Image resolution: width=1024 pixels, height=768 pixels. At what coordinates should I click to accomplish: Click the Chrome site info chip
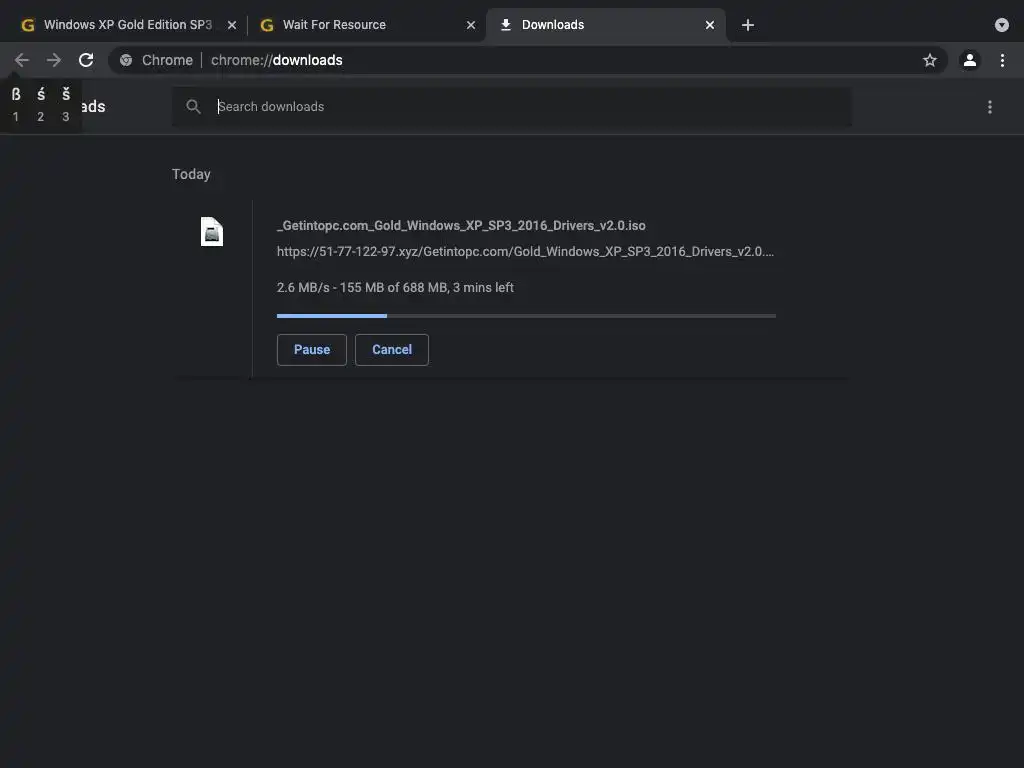[156, 60]
